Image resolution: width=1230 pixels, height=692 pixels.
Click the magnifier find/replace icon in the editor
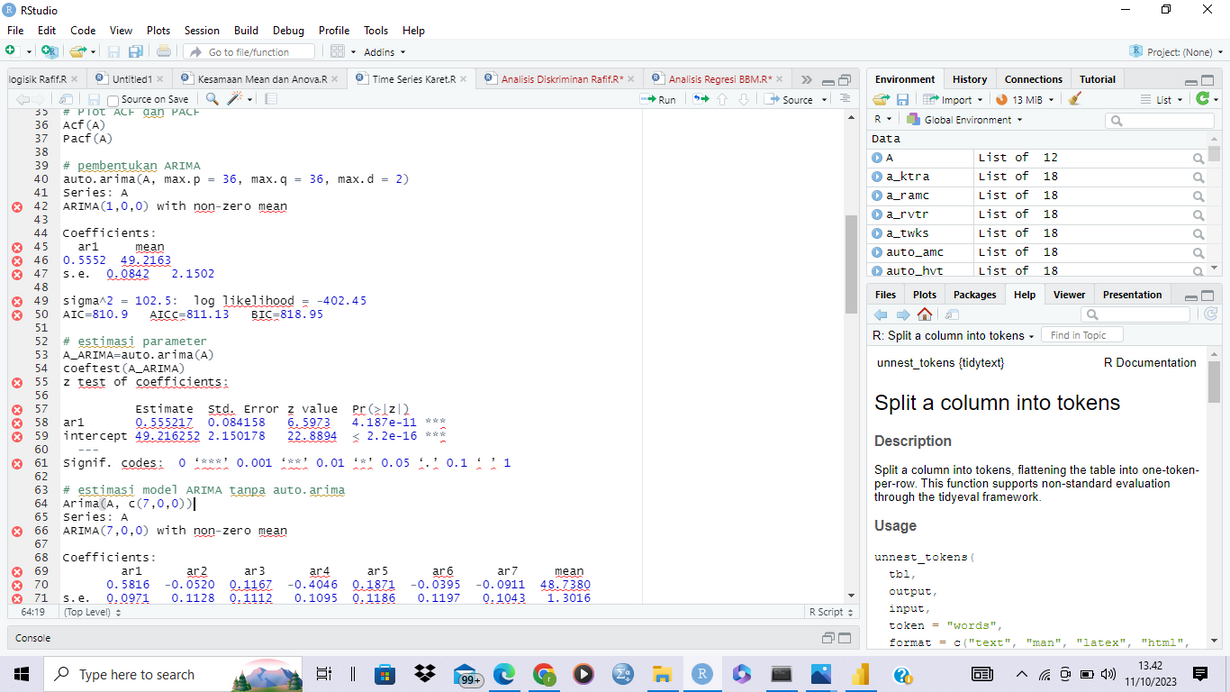click(x=212, y=99)
